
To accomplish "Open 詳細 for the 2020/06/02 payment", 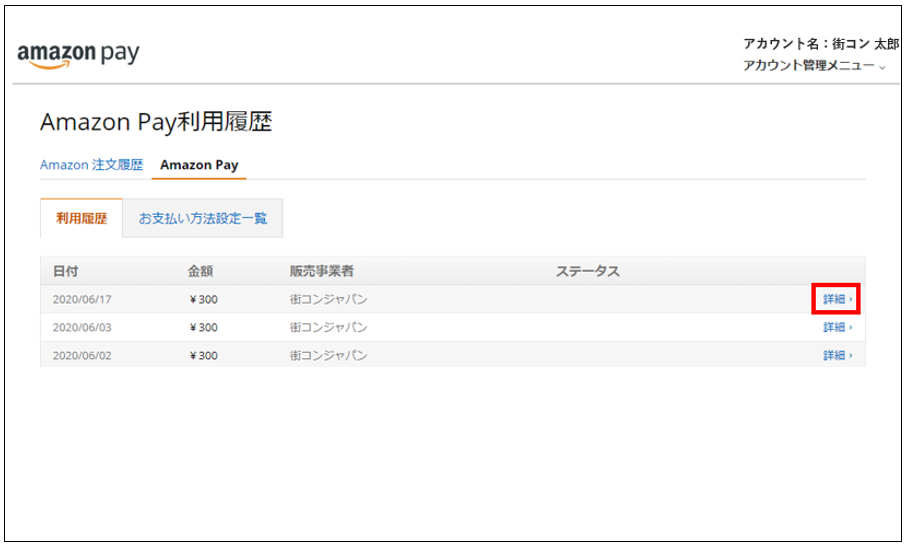I will [x=837, y=355].
